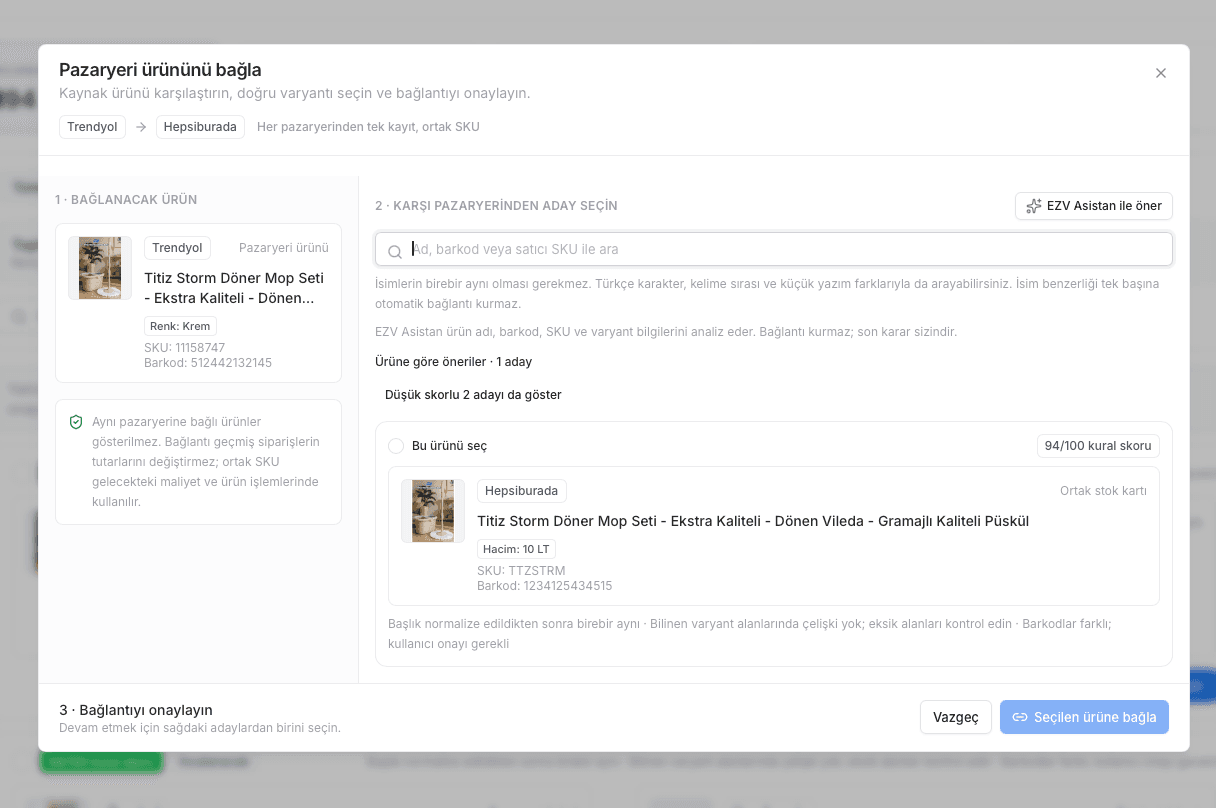The height and width of the screenshot is (808, 1216).
Task: Click the green shield info icon
Action: click(x=76, y=422)
